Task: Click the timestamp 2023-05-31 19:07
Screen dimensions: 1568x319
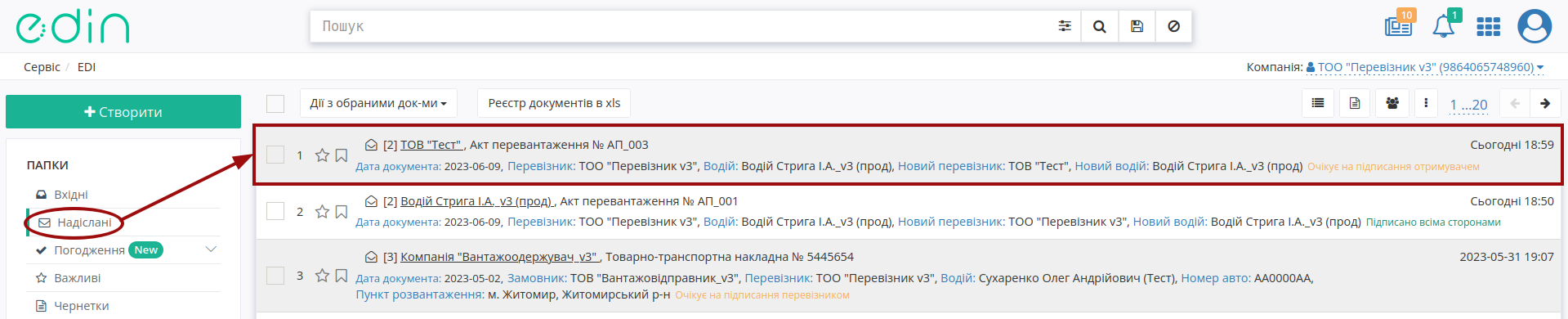Action: click(x=1507, y=257)
